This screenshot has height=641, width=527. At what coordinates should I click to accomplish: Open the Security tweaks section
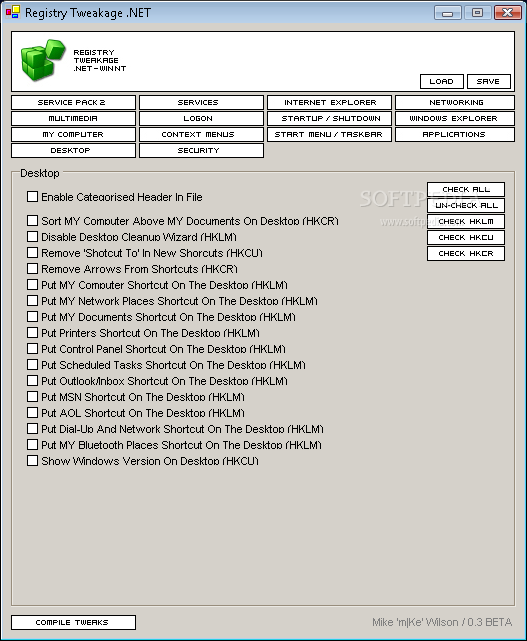pos(201,150)
